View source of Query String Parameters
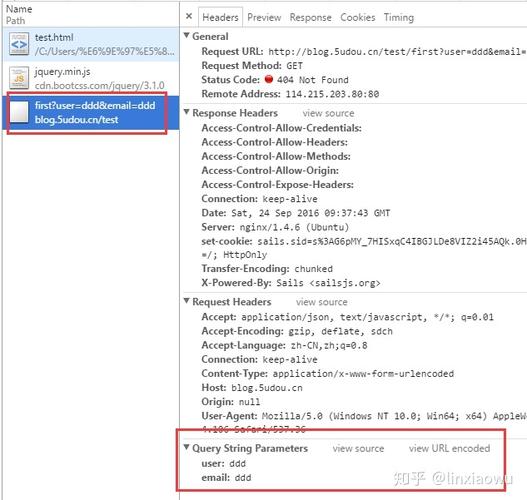The width and height of the screenshot is (527, 500). (x=358, y=449)
